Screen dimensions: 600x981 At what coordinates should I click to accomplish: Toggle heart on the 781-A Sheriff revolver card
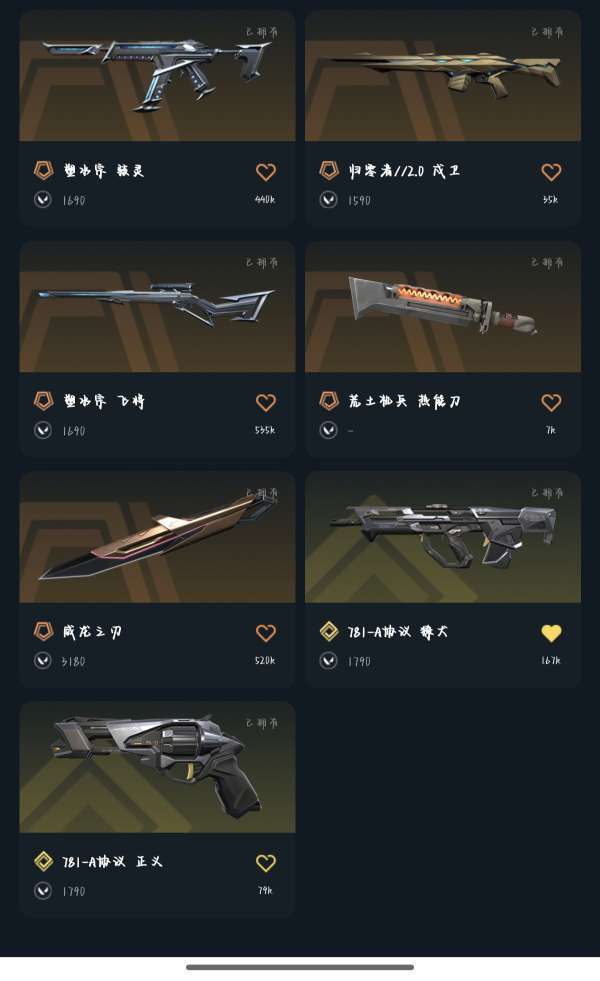coord(266,863)
